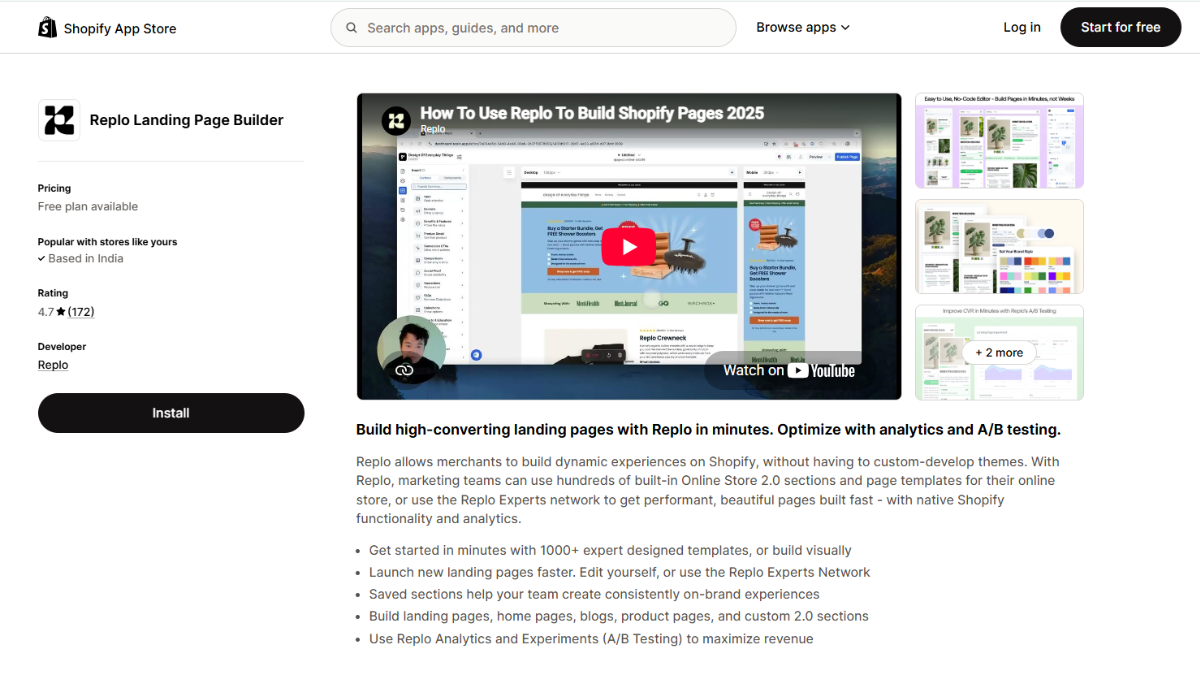
Task: Install the Replo app
Action: point(171,413)
